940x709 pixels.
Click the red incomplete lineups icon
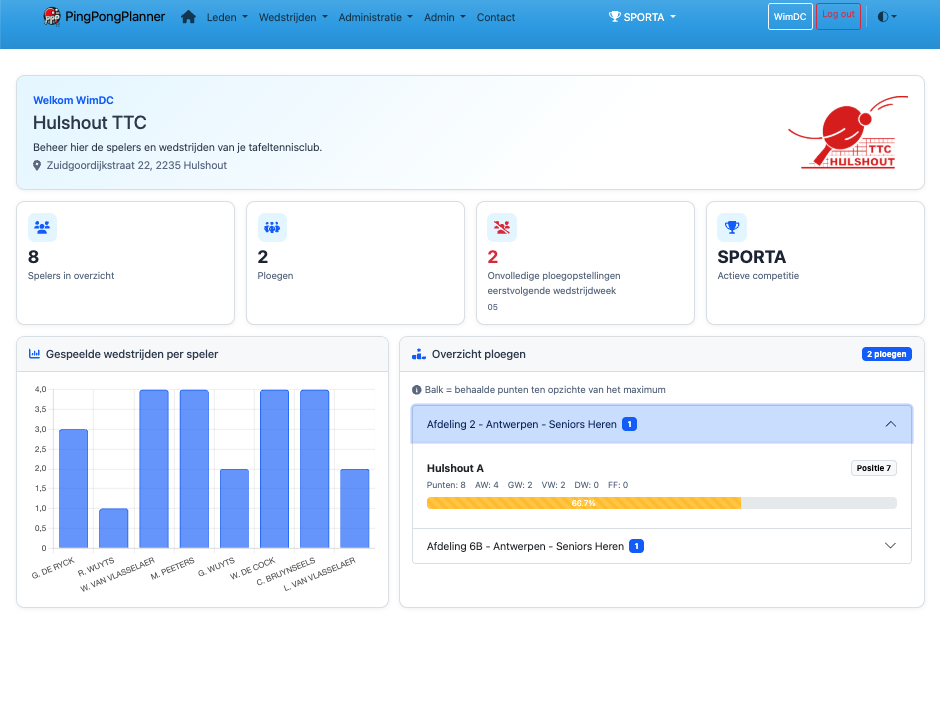pyautogui.click(x=502, y=227)
